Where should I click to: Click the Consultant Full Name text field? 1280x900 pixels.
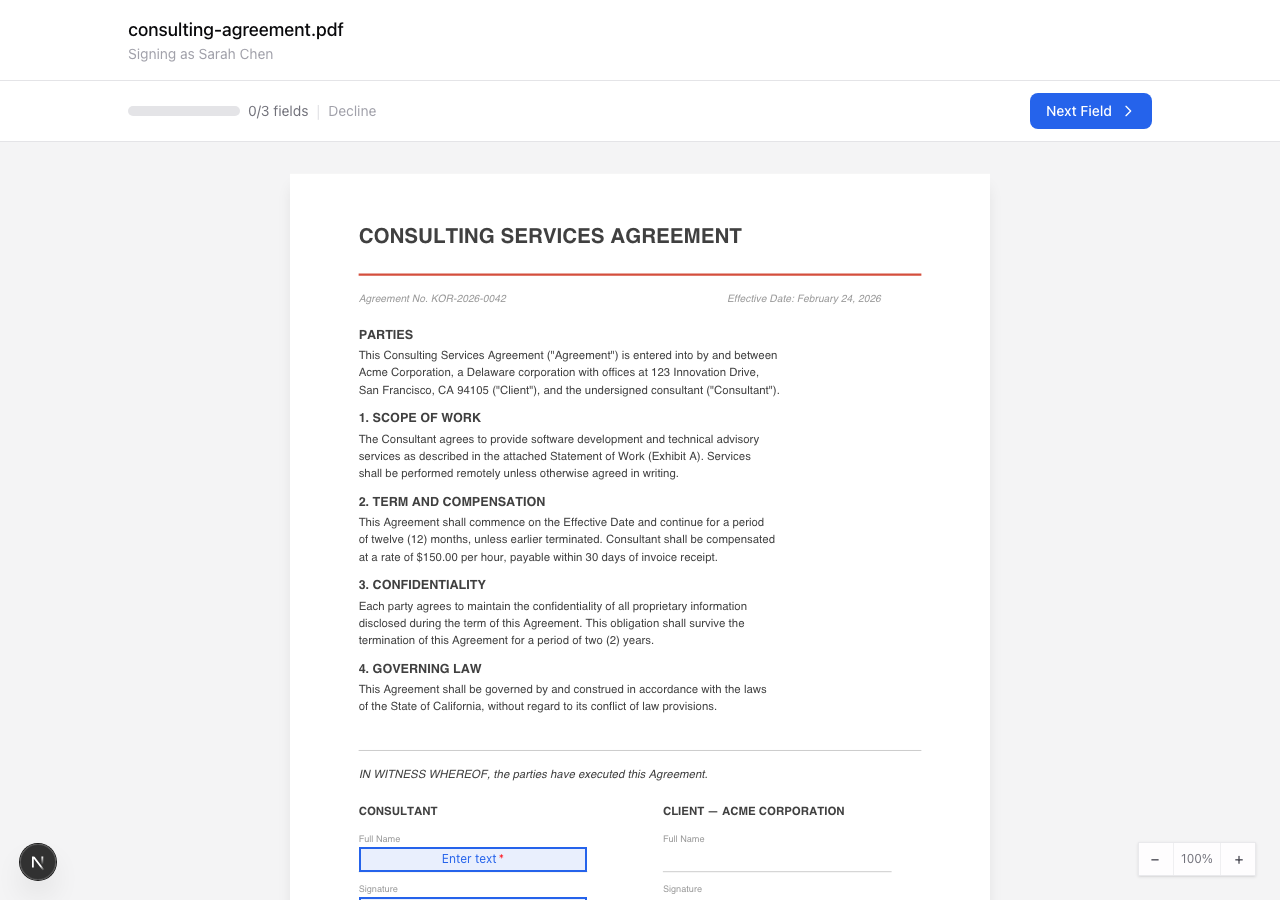coord(473,859)
